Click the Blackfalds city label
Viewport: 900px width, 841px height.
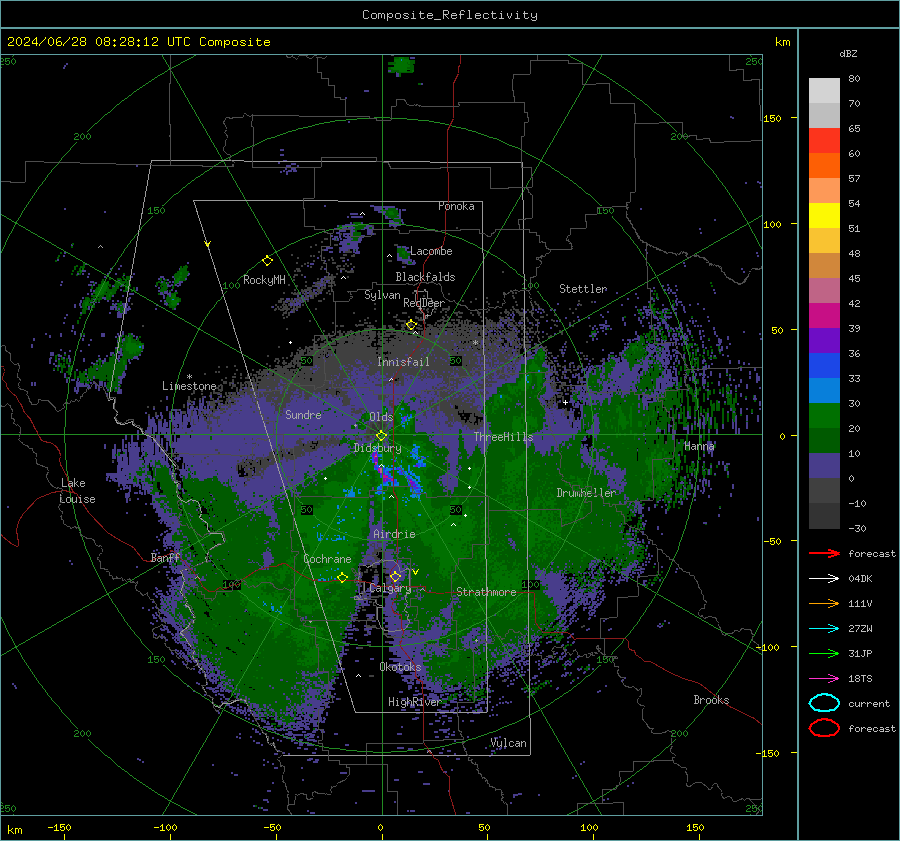pos(425,277)
